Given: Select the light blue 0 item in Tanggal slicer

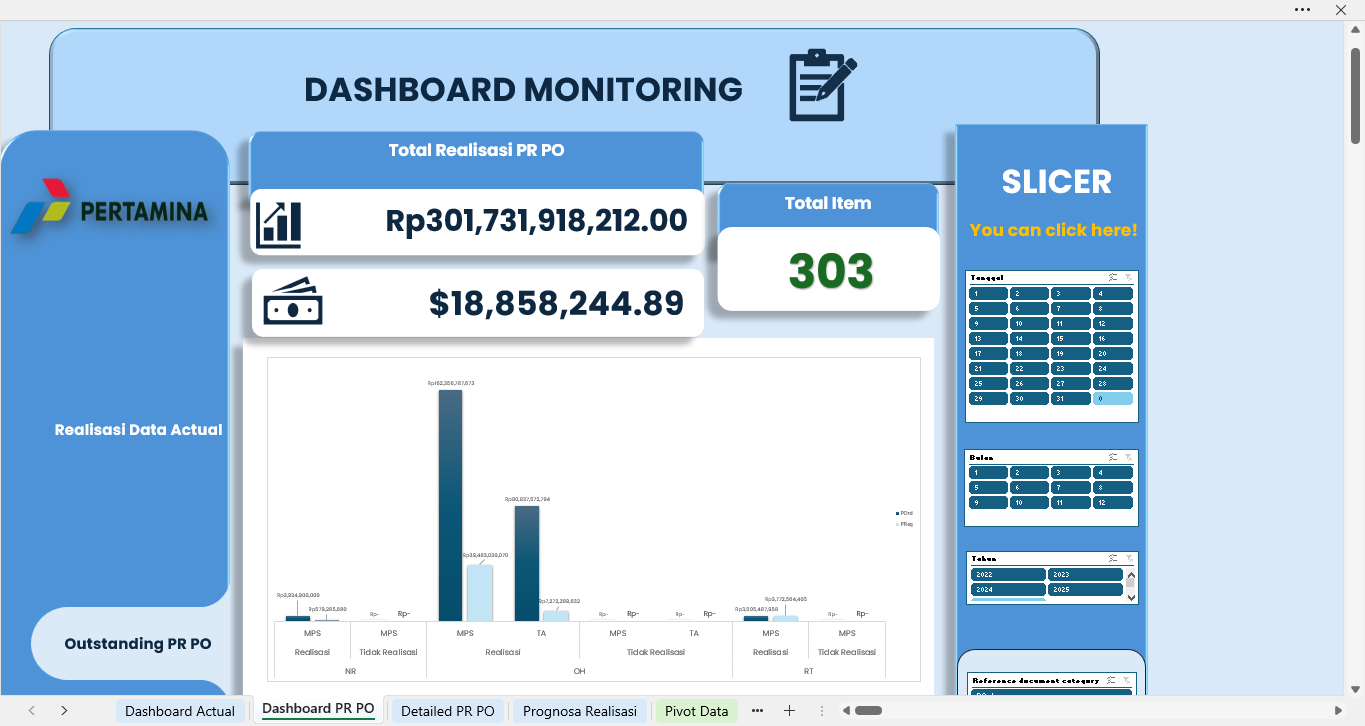Looking at the screenshot, I should [x=1113, y=399].
